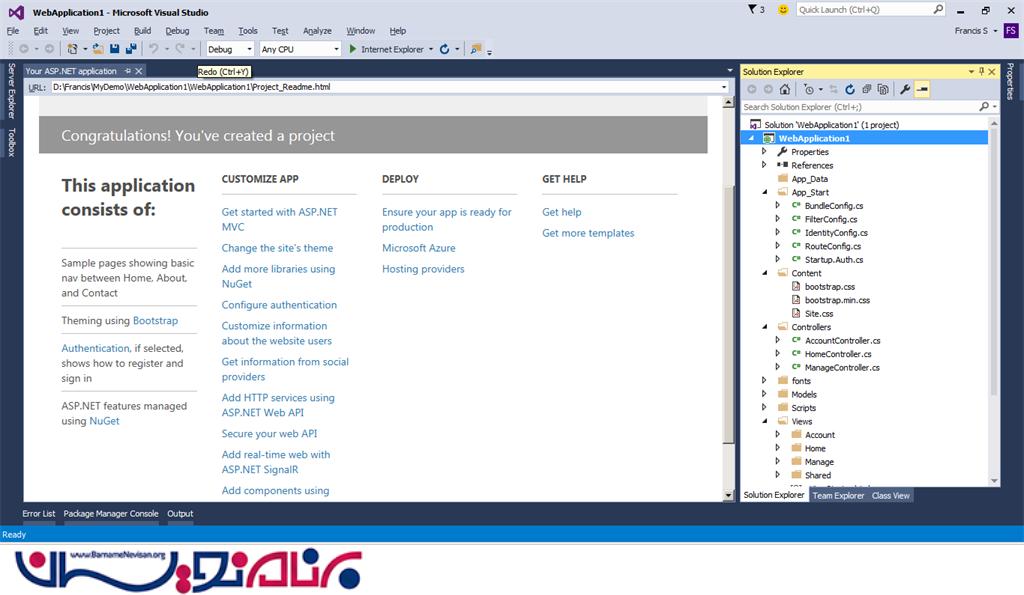
Task: Open the Any CPU platform dropdown
Action: click(x=300, y=49)
